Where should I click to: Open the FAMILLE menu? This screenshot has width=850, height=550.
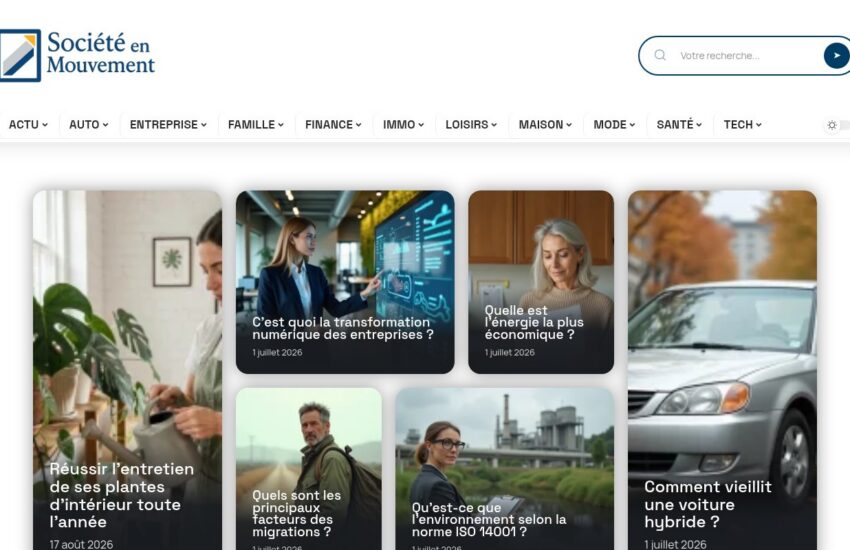pos(256,125)
